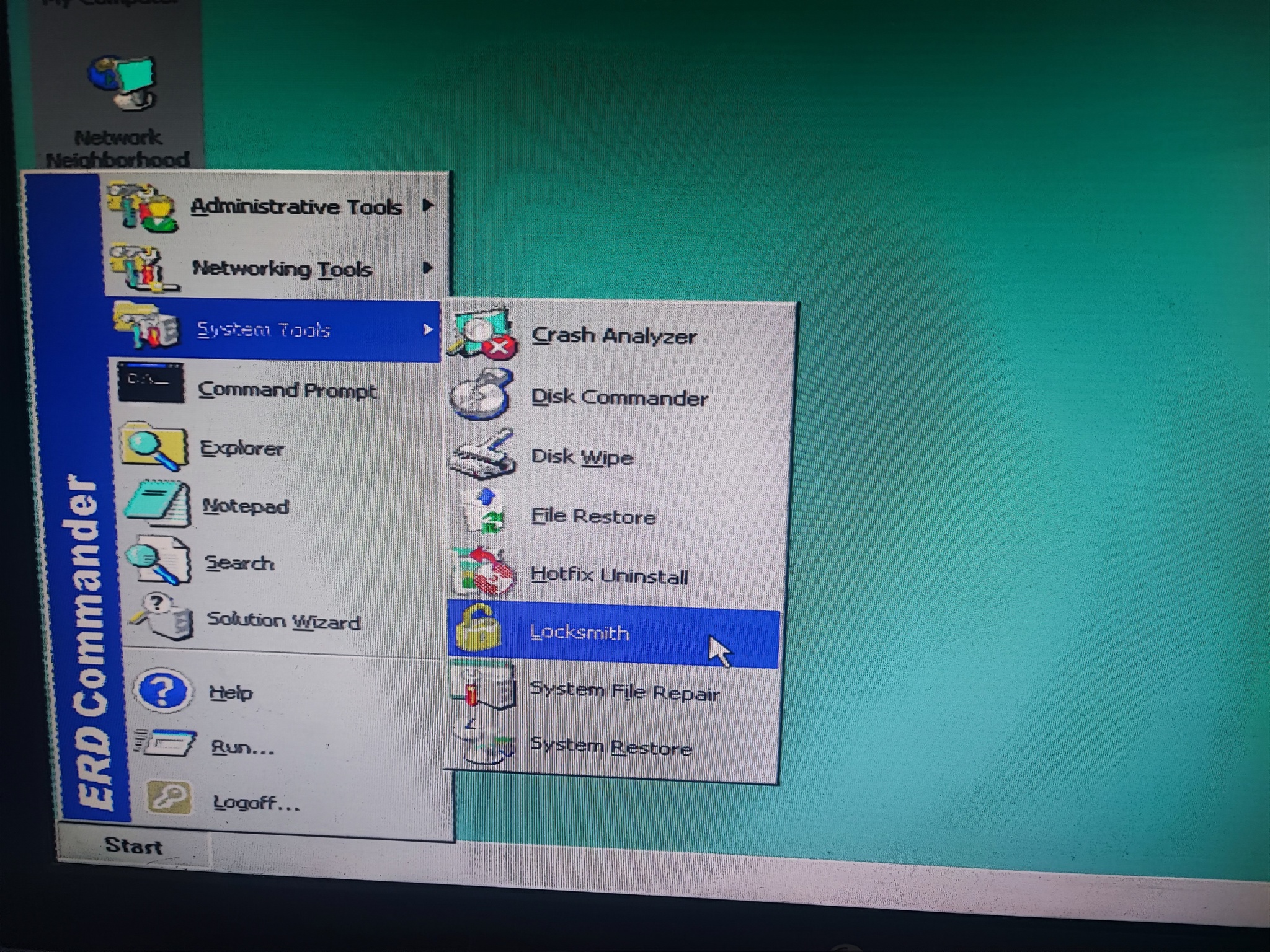Click the Crash Analyzer icon
The height and width of the screenshot is (952, 1270).
point(484,334)
